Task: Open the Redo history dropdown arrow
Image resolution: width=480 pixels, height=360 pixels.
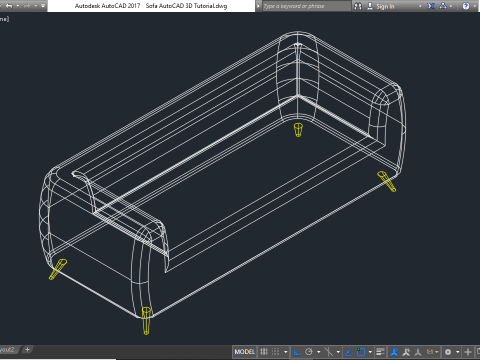Action: 36,6
